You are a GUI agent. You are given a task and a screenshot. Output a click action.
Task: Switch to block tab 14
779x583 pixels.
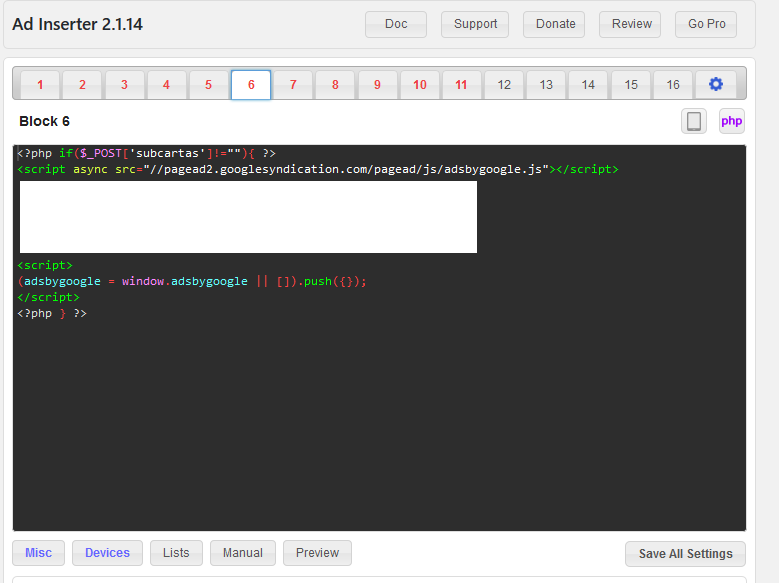(x=588, y=84)
